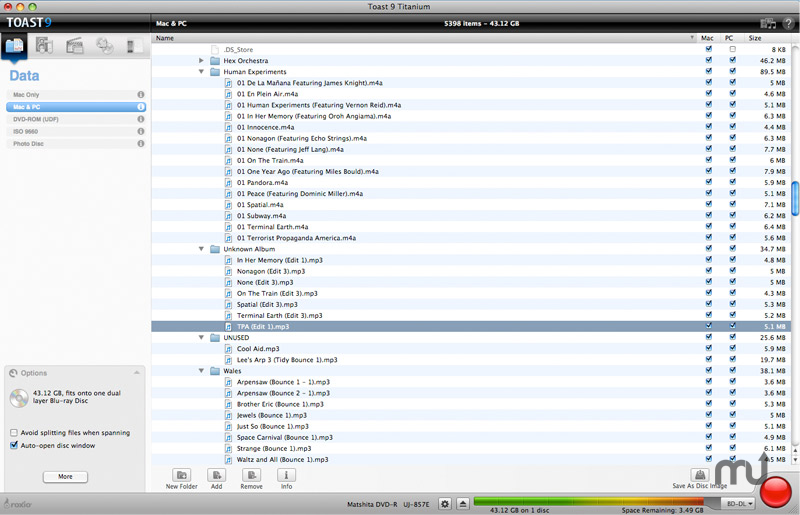Open recorder settings gear icon
Viewport: 800px width, 515px height.
(x=445, y=504)
